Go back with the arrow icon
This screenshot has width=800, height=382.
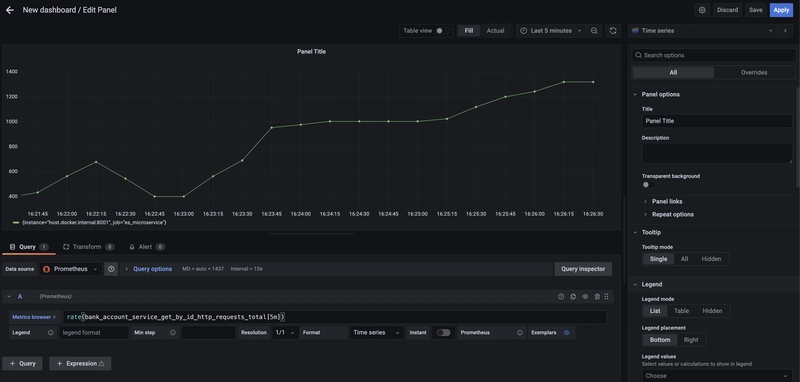[9, 10]
